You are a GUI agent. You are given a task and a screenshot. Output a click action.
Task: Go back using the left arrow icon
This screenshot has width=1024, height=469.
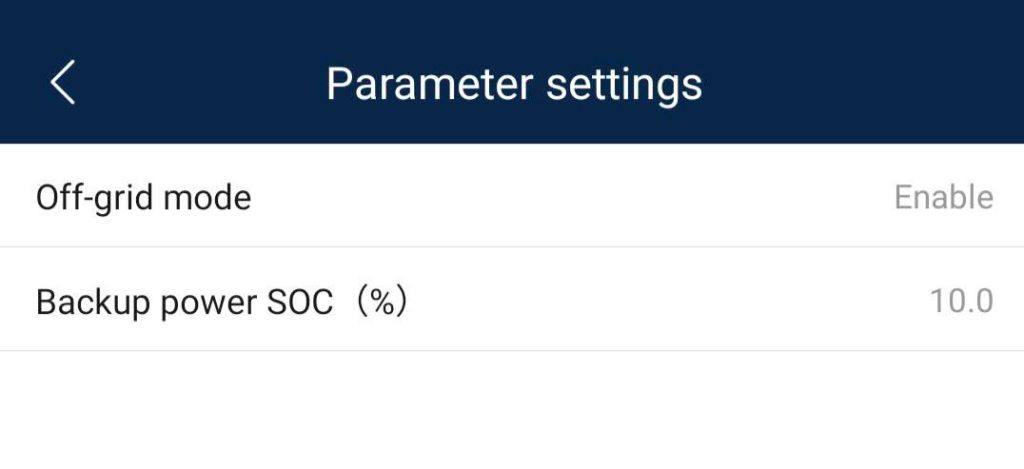click(63, 82)
